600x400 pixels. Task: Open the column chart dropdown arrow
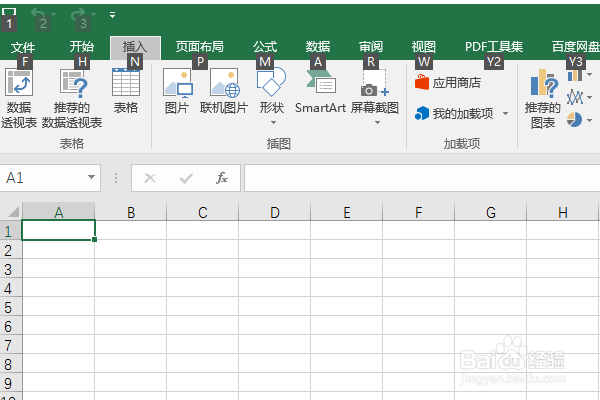(589, 75)
